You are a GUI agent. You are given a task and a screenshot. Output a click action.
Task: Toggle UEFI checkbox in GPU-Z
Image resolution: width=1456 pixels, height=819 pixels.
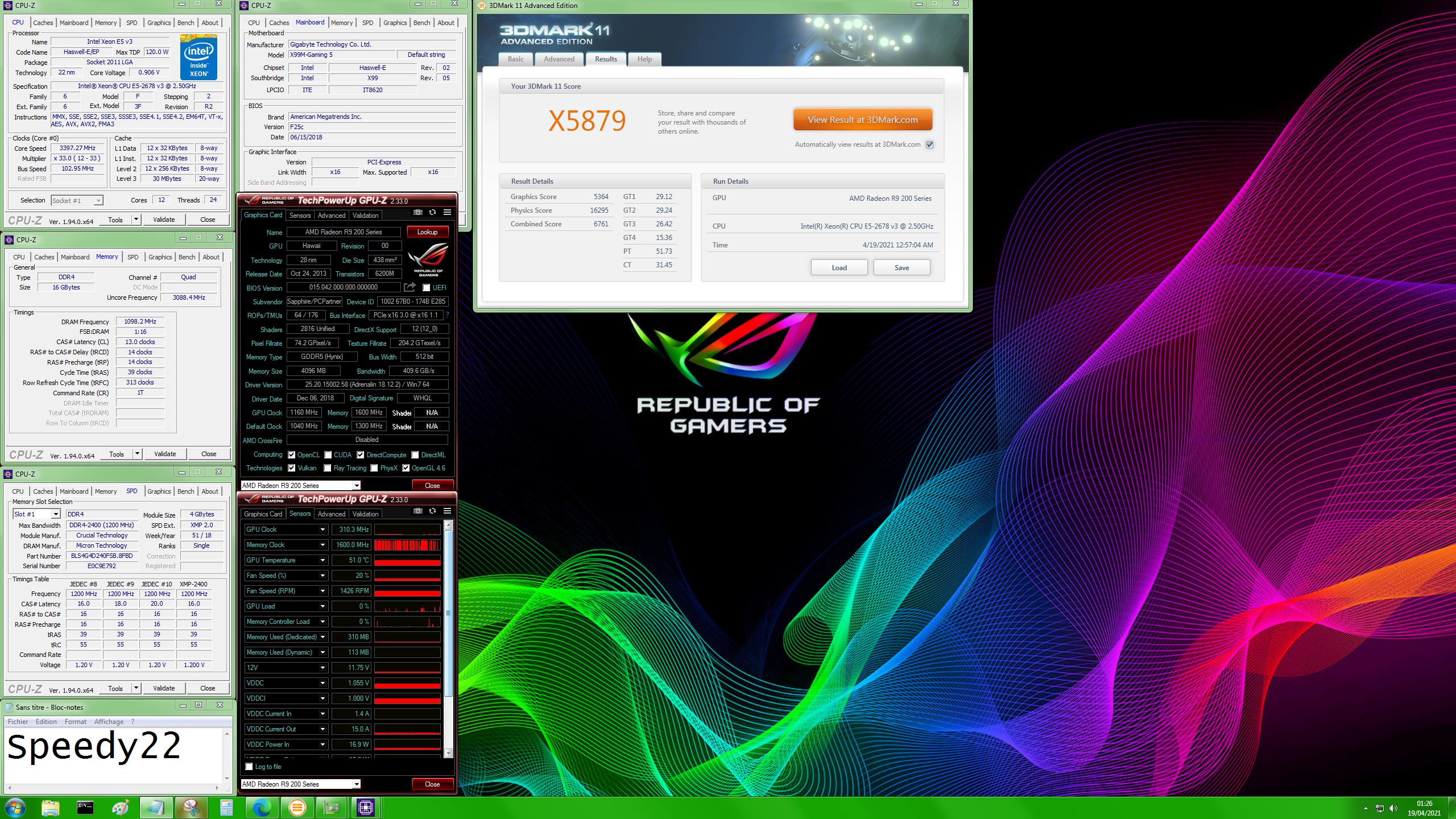point(426,288)
